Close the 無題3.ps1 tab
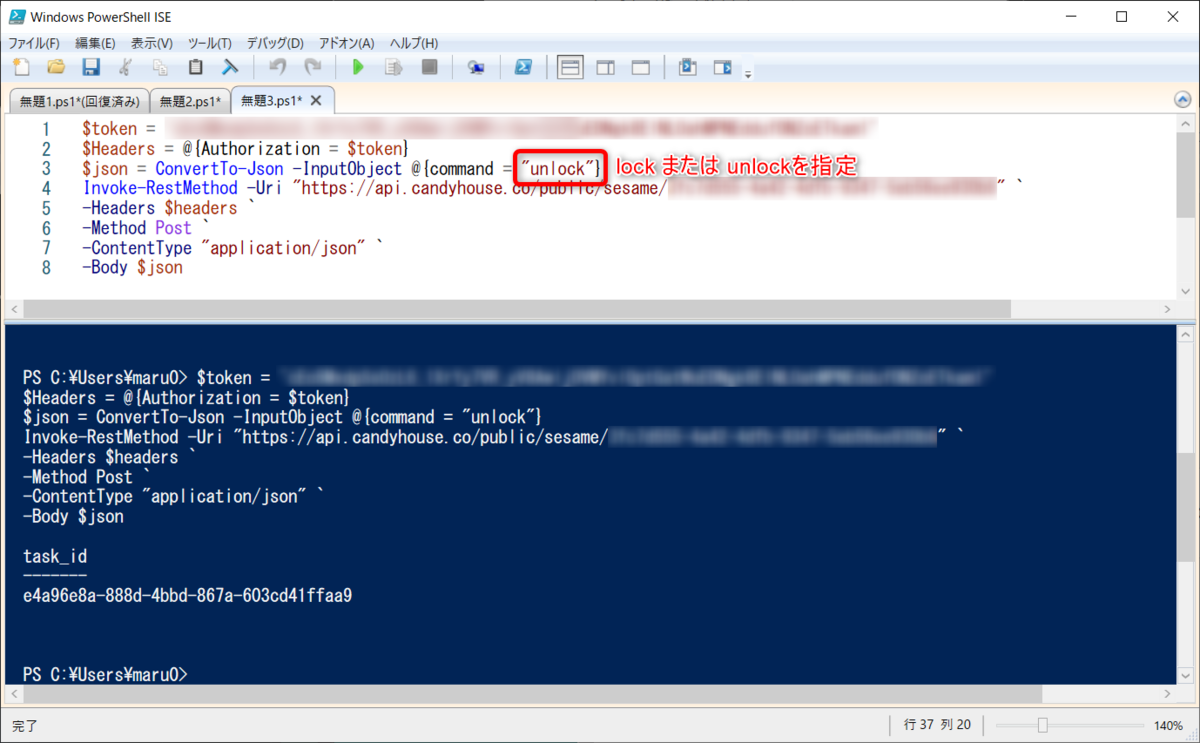Viewport: 1200px width, 743px height. [x=316, y=101]
